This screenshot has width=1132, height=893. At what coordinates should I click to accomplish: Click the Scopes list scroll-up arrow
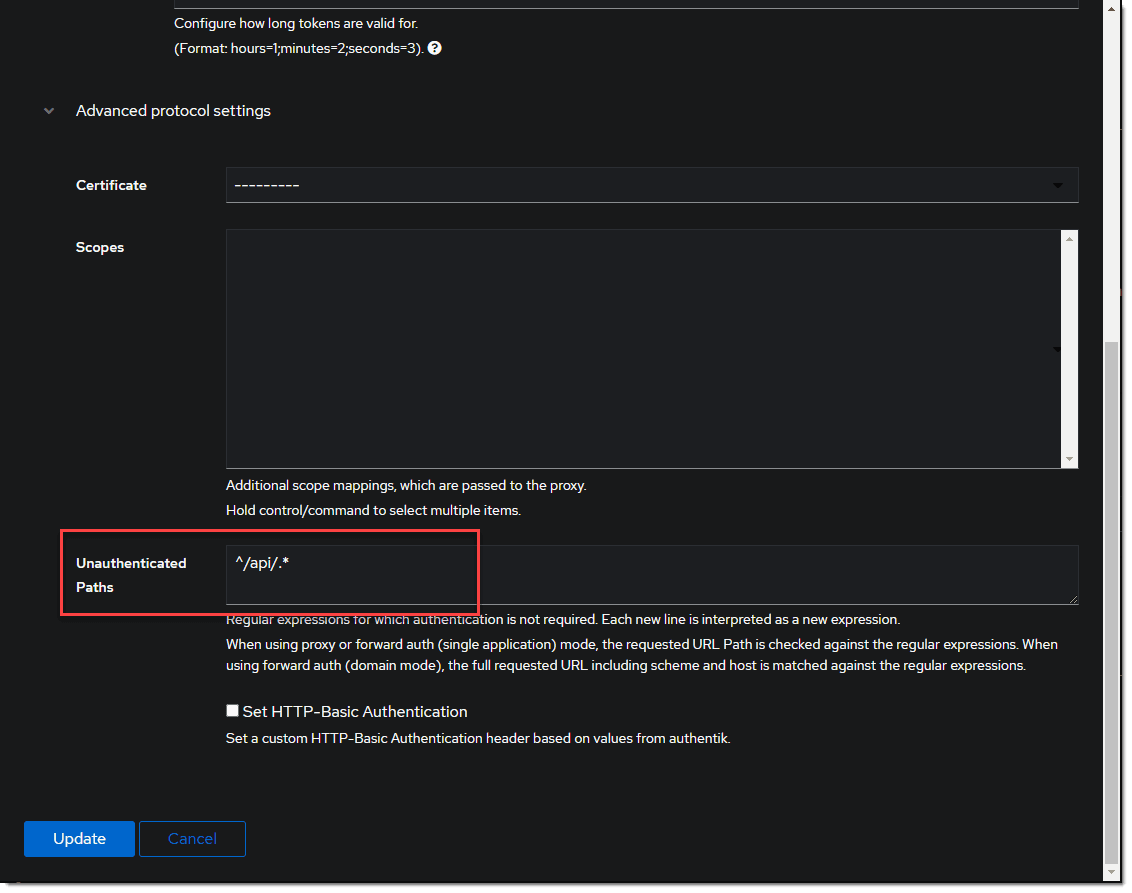(x=1070, y=239)
